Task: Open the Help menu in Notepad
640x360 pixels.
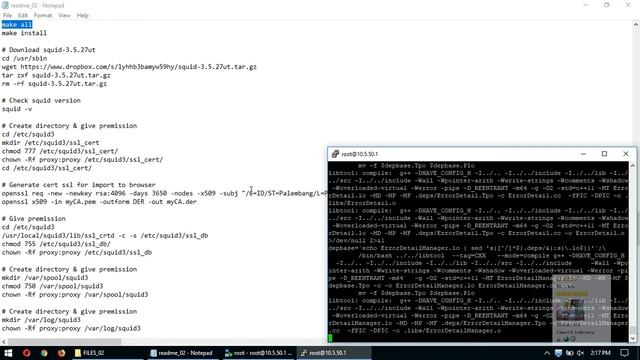Action: pyautogui.click(x=82, y=16)
